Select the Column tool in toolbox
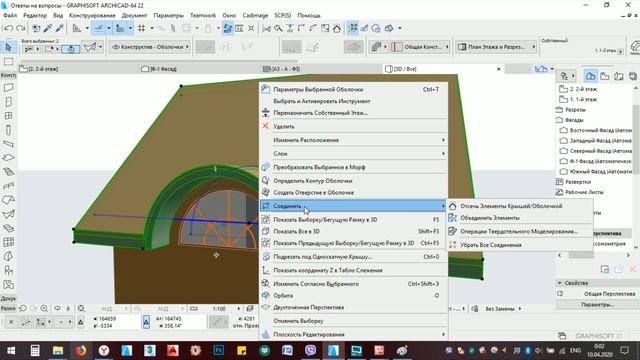 [8, 130]
